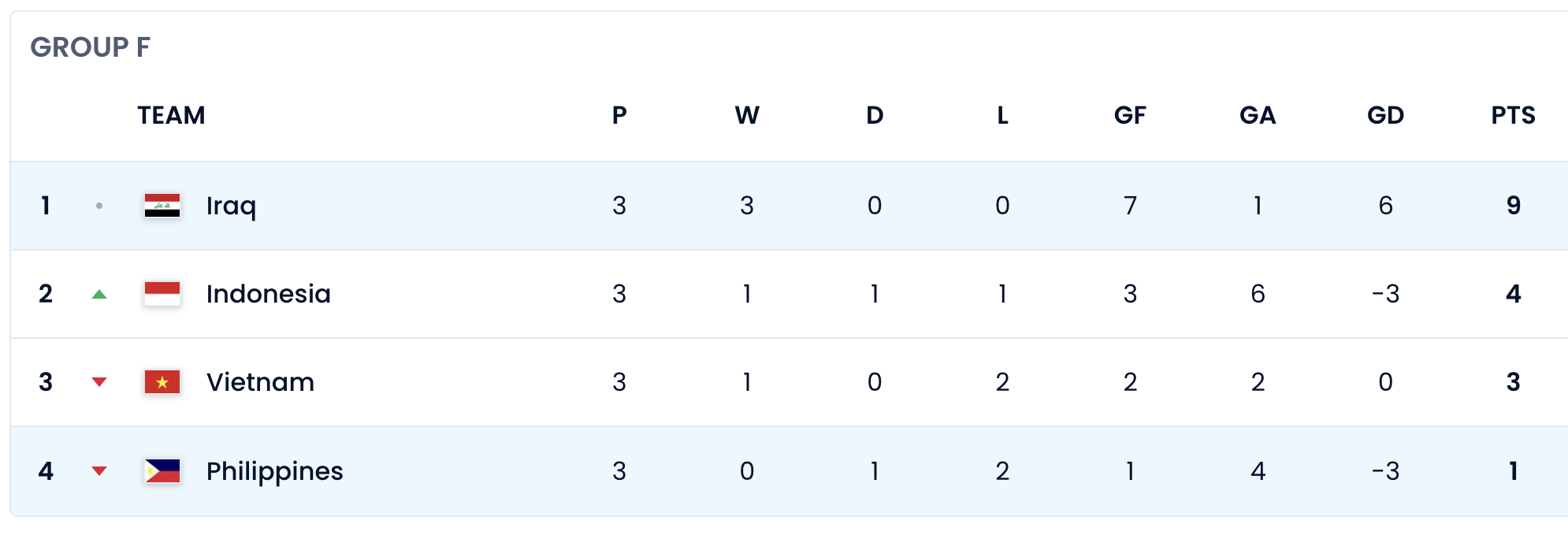Click Iraq's grey no-change dot
The height and width of the screenshot is (539, 1568).
coord(99,206)
